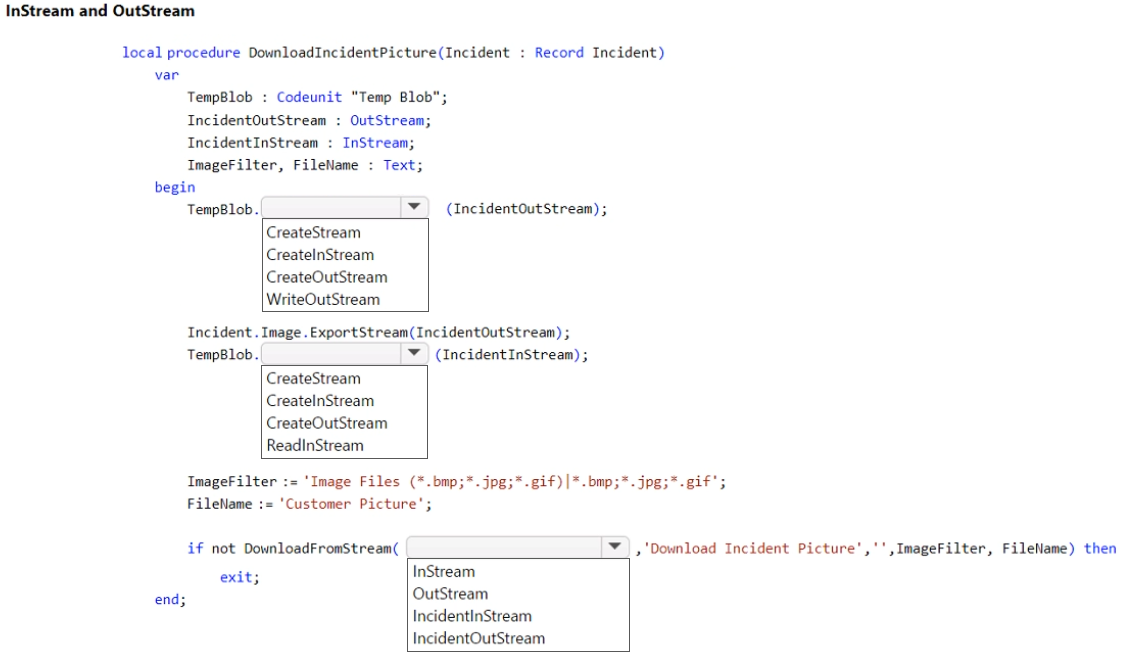This screenshot has width=1123, height=653.
Task: Click the "InStream and OutStream" heading
Action: (101, 11)
